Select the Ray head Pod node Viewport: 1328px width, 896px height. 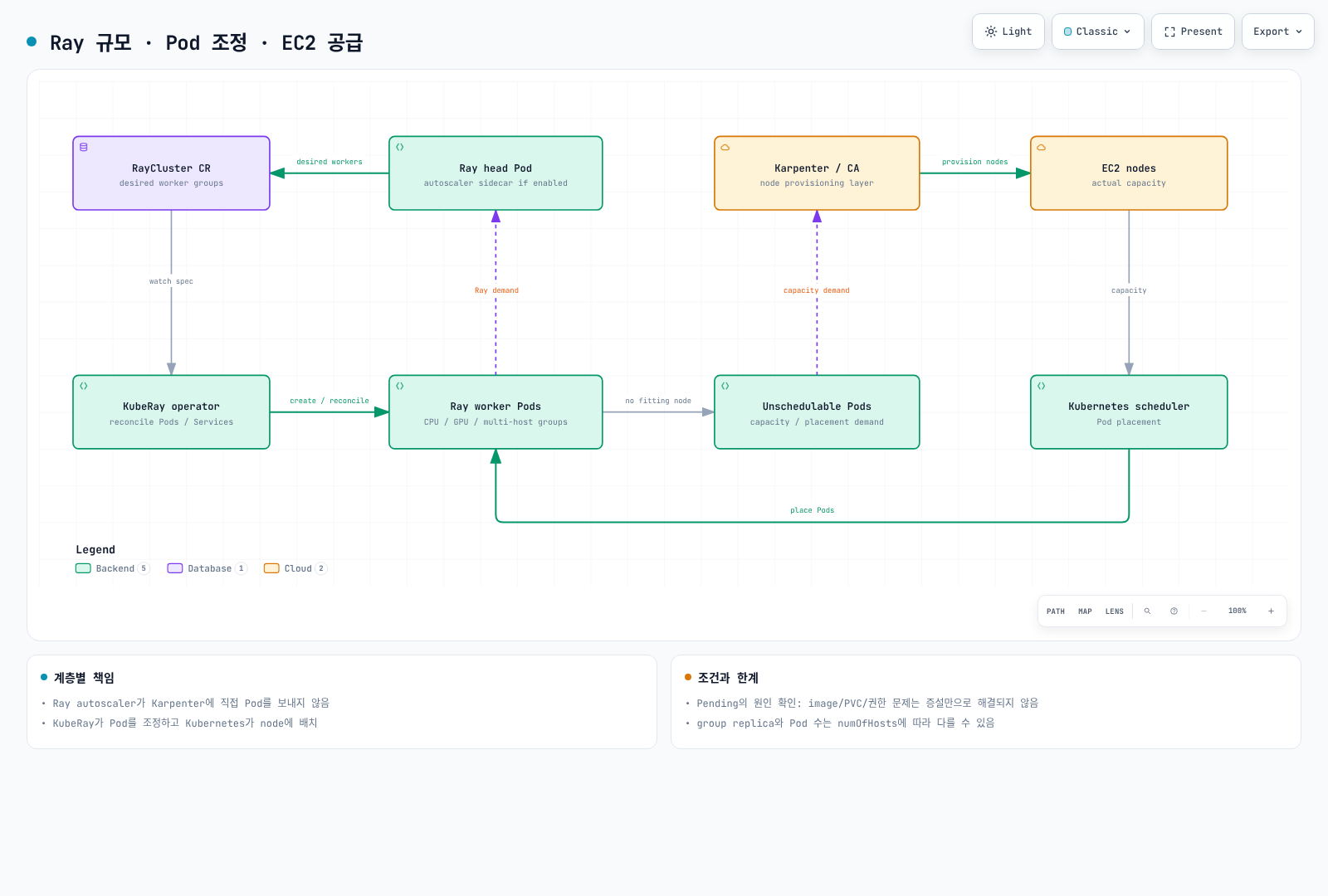coord(496,173)
